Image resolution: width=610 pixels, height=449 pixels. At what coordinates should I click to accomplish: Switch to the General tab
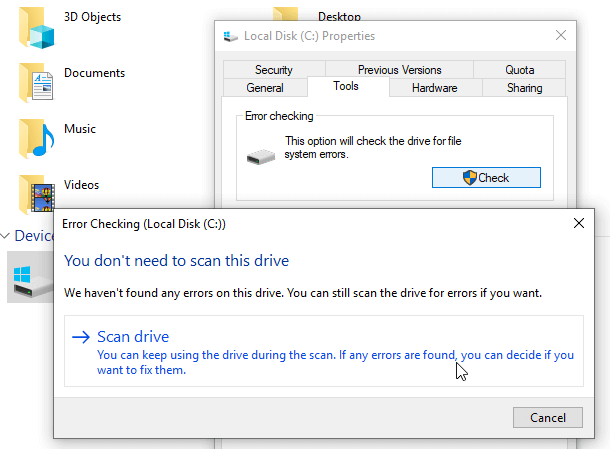(x=265, y=88)
